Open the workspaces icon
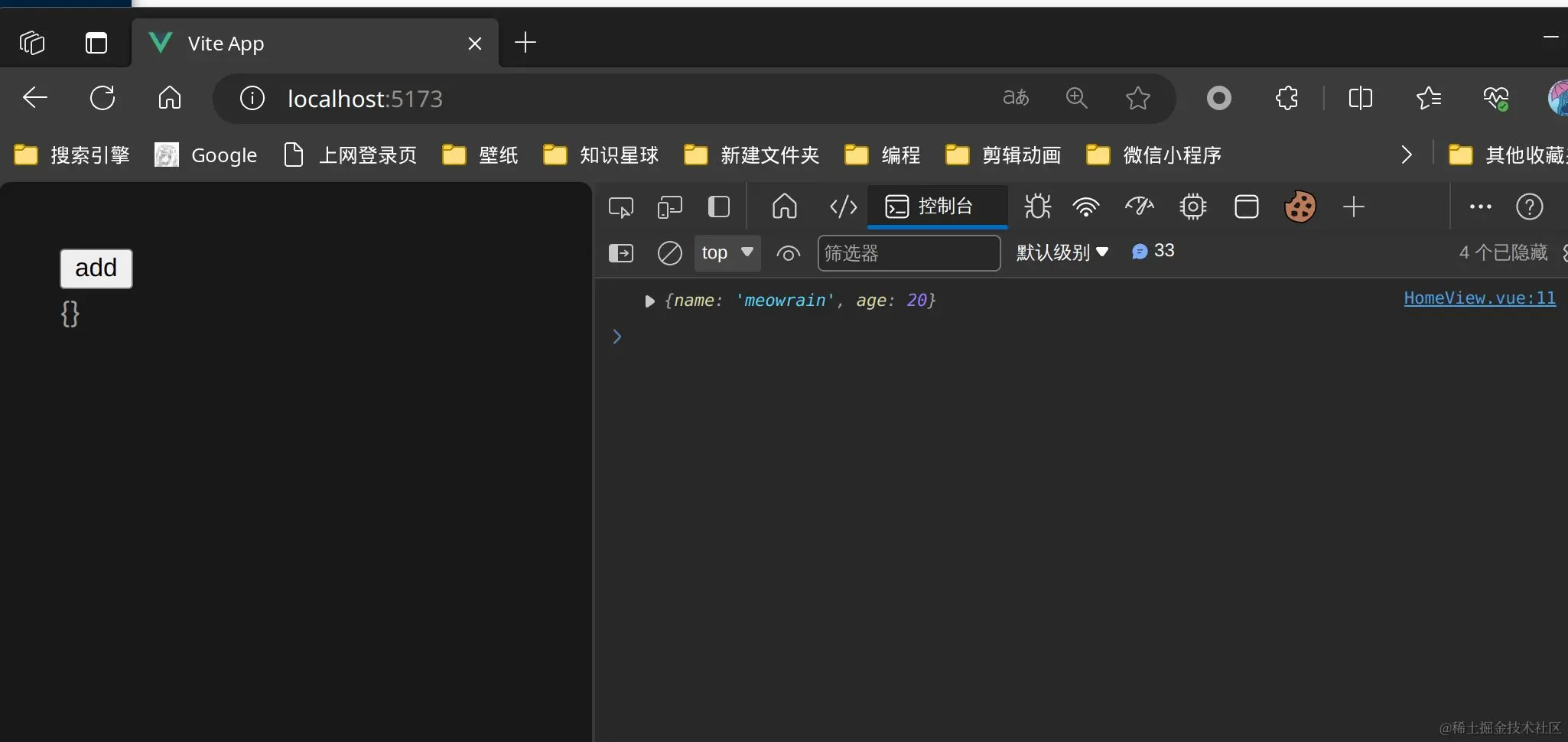 32,43
